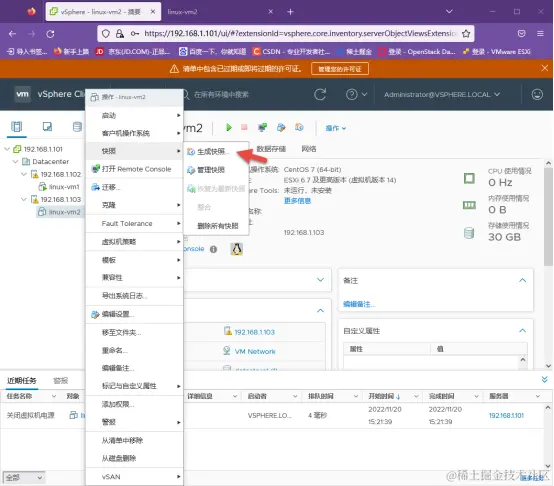Open the VM Network link
Screen dimensions: 554x486
pyautogui.click(x=255, y=351)
